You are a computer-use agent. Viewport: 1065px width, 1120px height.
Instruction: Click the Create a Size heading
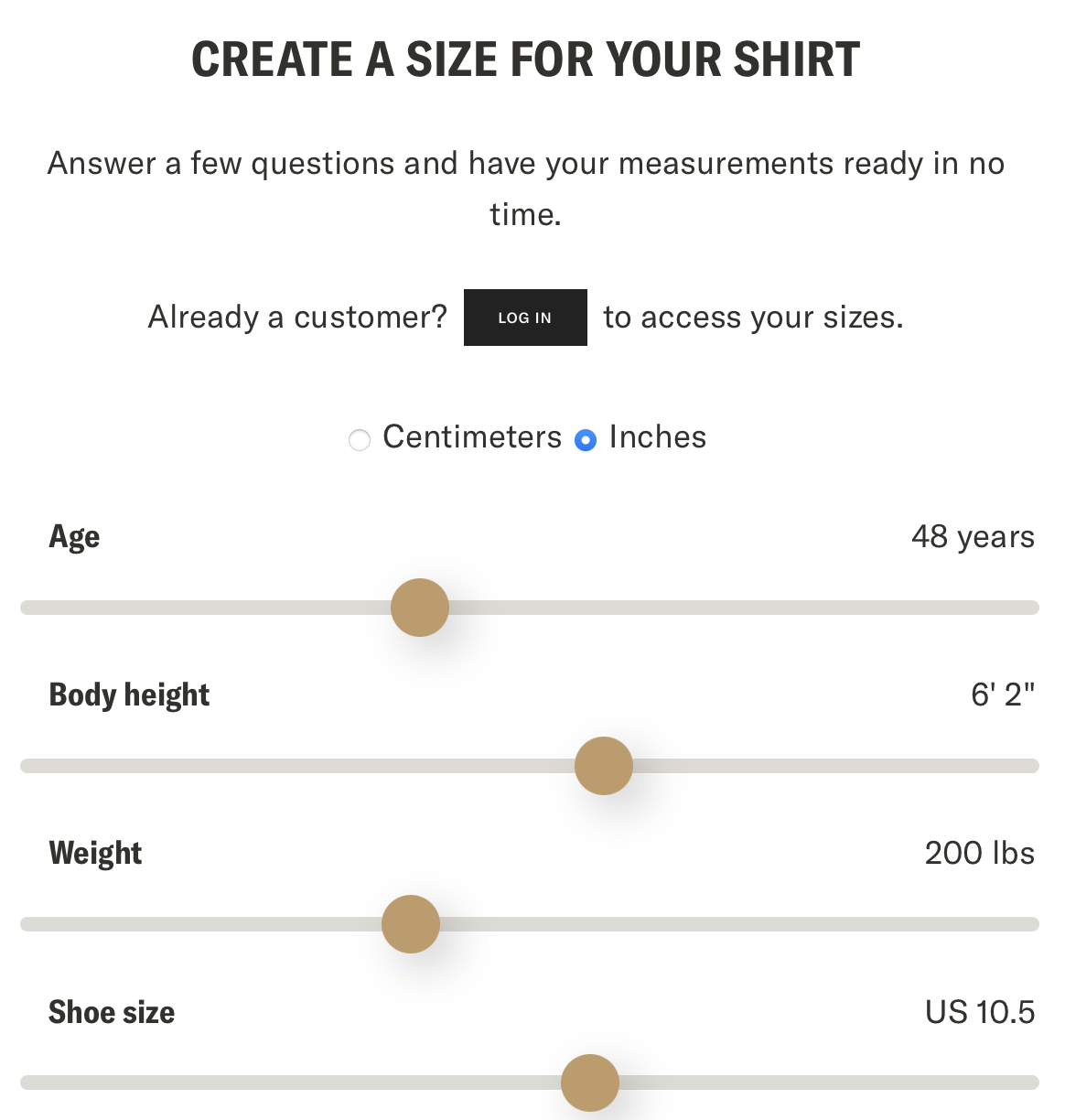pyautogui.click(x=526, y=60)
